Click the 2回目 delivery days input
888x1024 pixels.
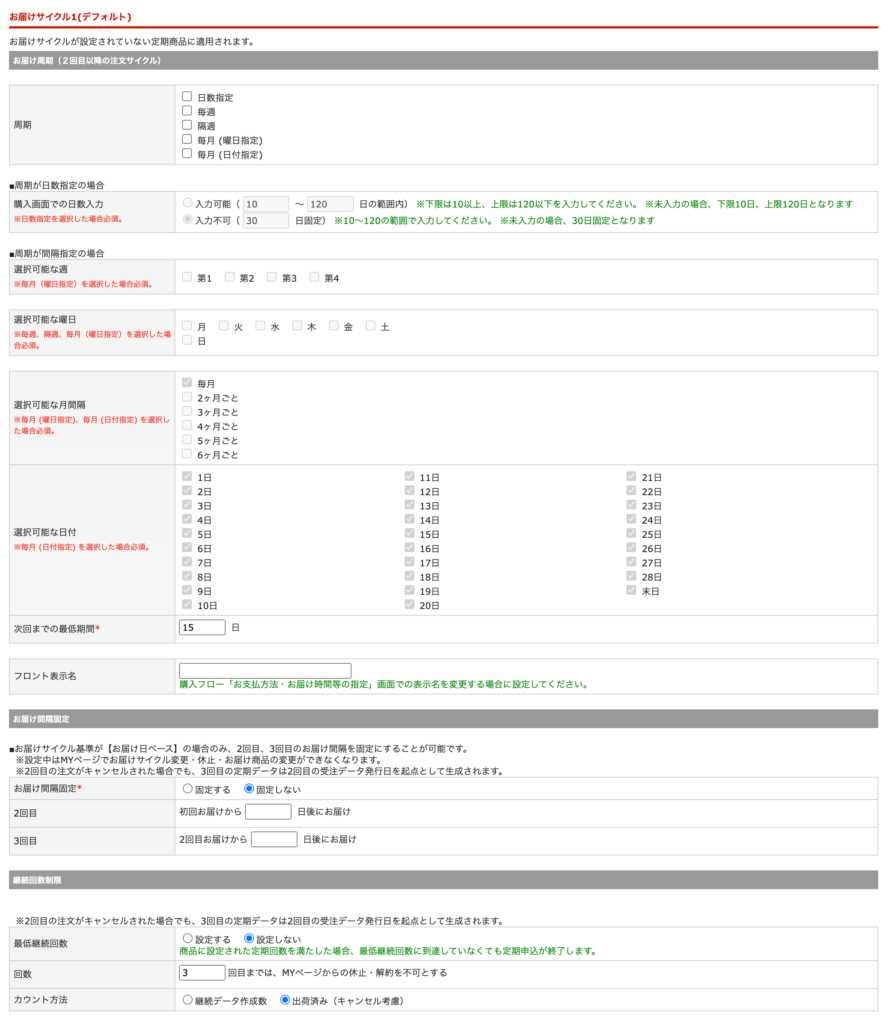pos(268,811)
